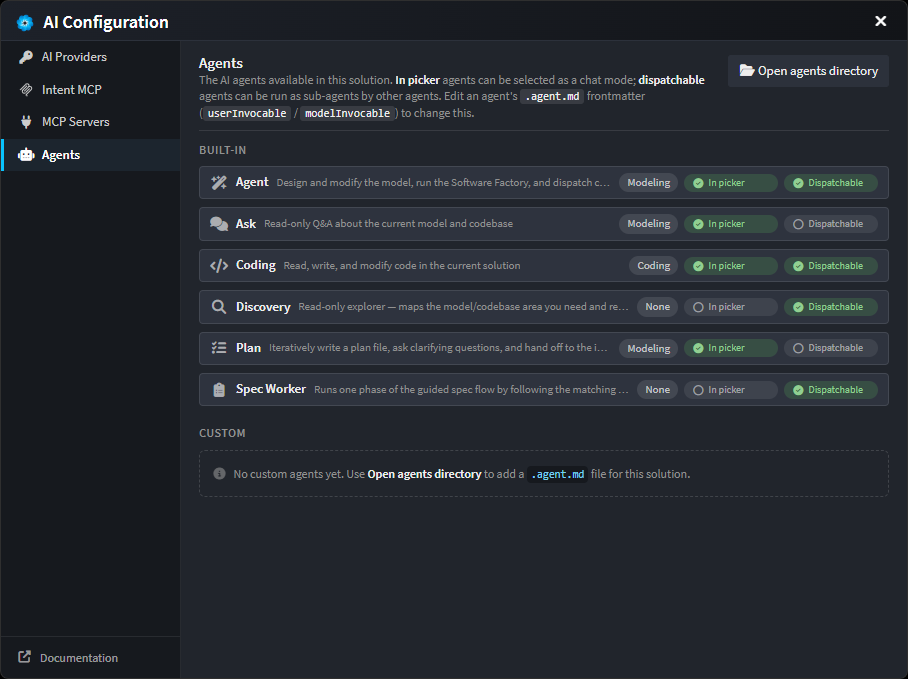Click the Intent MCP icon in sidebar
The width and height of the screenshot is (908, 679).
(25, 90)
